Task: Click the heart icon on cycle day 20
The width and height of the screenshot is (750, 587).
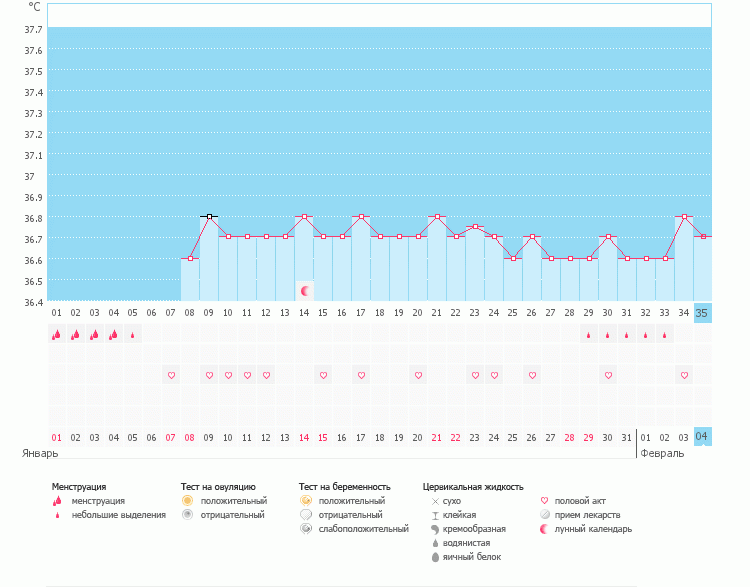Action: [x=418, y=375]
